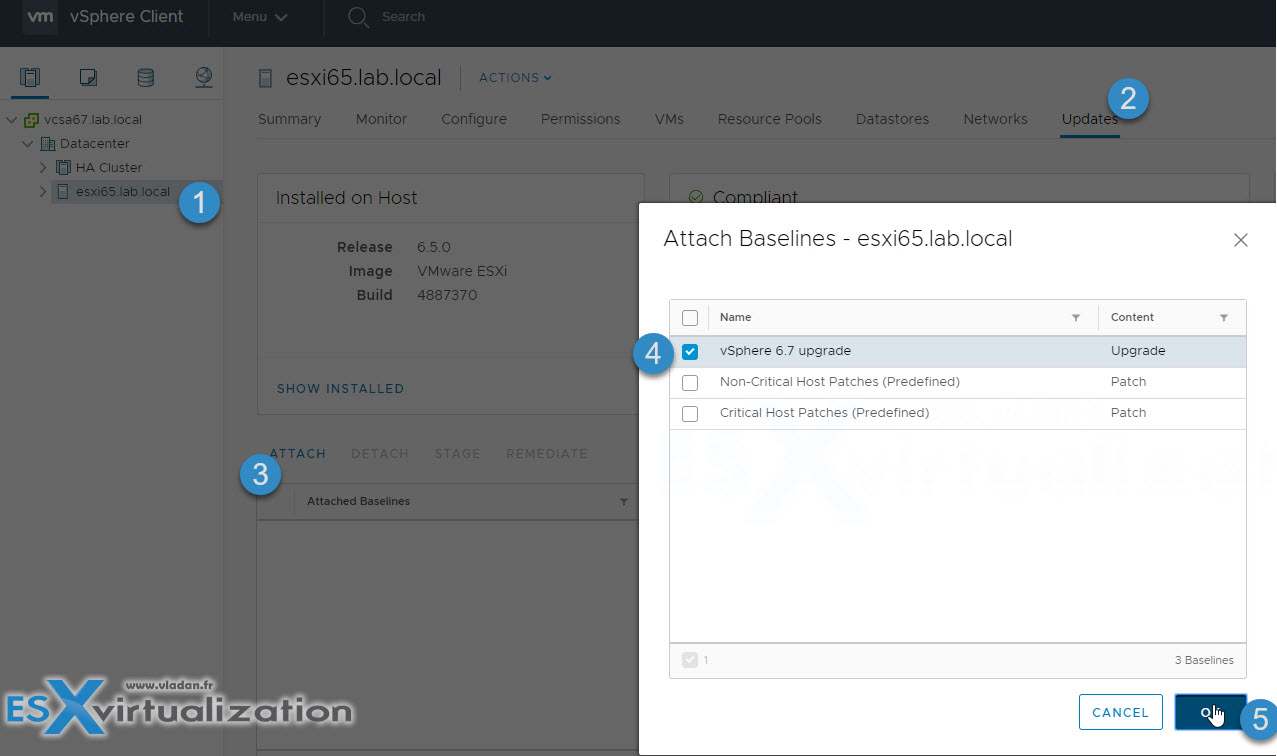Image resolution: width=1277 pixels, height=756 pixels.
Task: Click the HA Cluster icon in tree
Action: 64,168
